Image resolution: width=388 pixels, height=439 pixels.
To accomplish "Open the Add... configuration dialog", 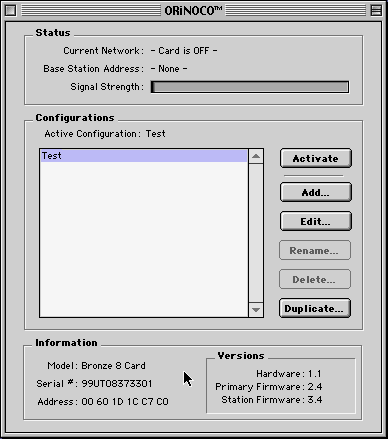I will [316, 192].
